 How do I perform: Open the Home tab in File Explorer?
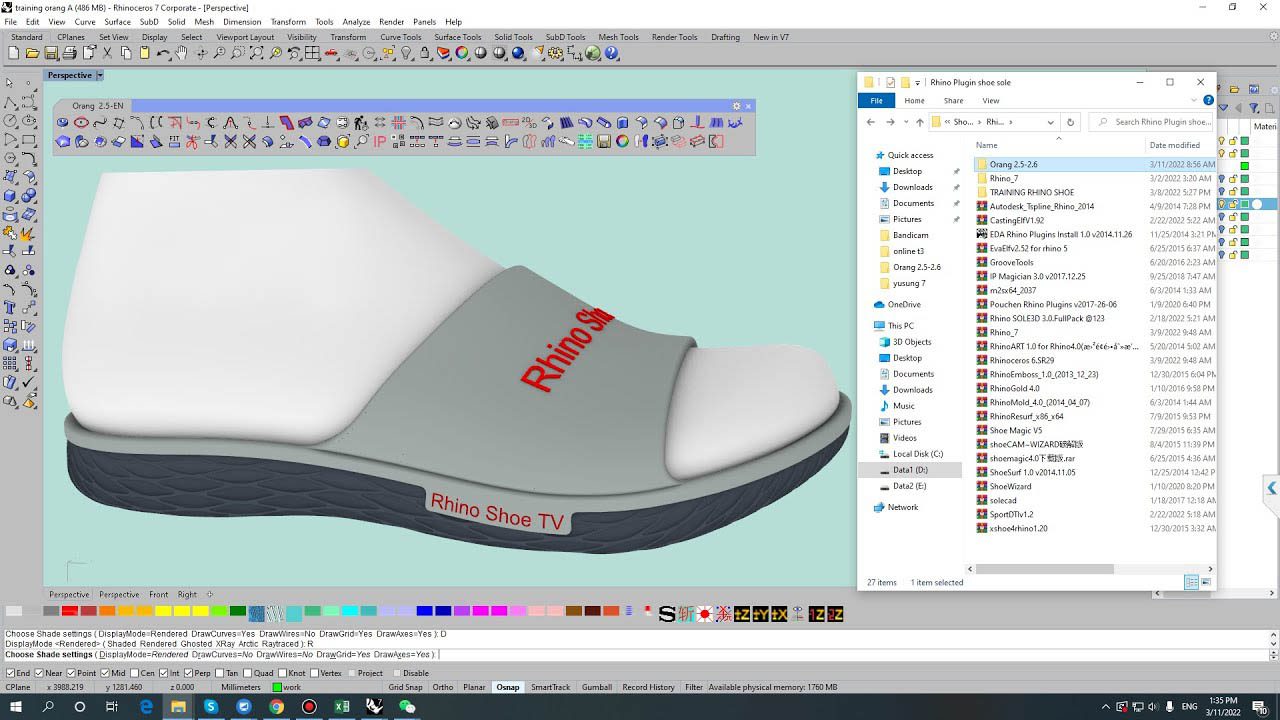tap(914, 100)
